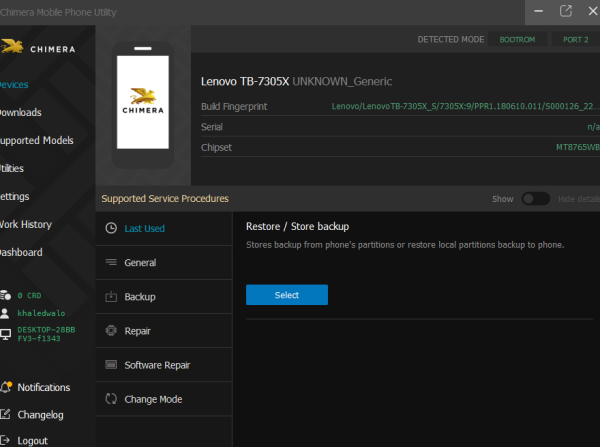Select the General procedures tab
Screen dimensions: 600x447
tap(164, 263)
